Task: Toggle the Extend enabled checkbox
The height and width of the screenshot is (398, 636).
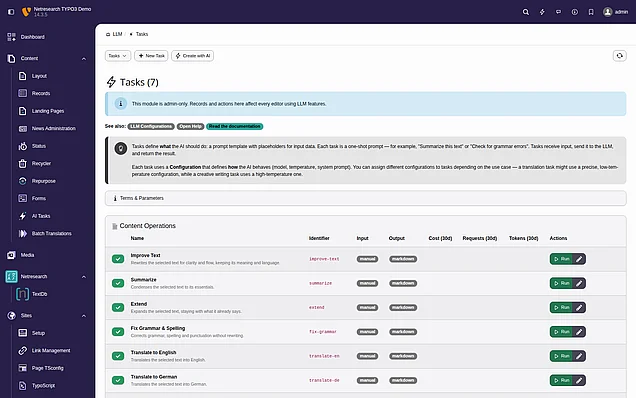Action: 118,308
